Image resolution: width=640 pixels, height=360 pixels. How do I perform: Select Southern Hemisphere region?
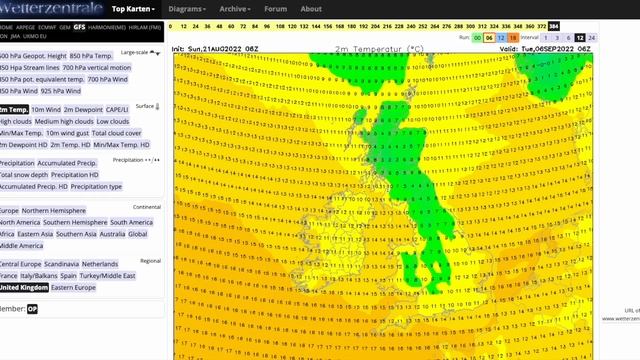(x=75, y=222)
